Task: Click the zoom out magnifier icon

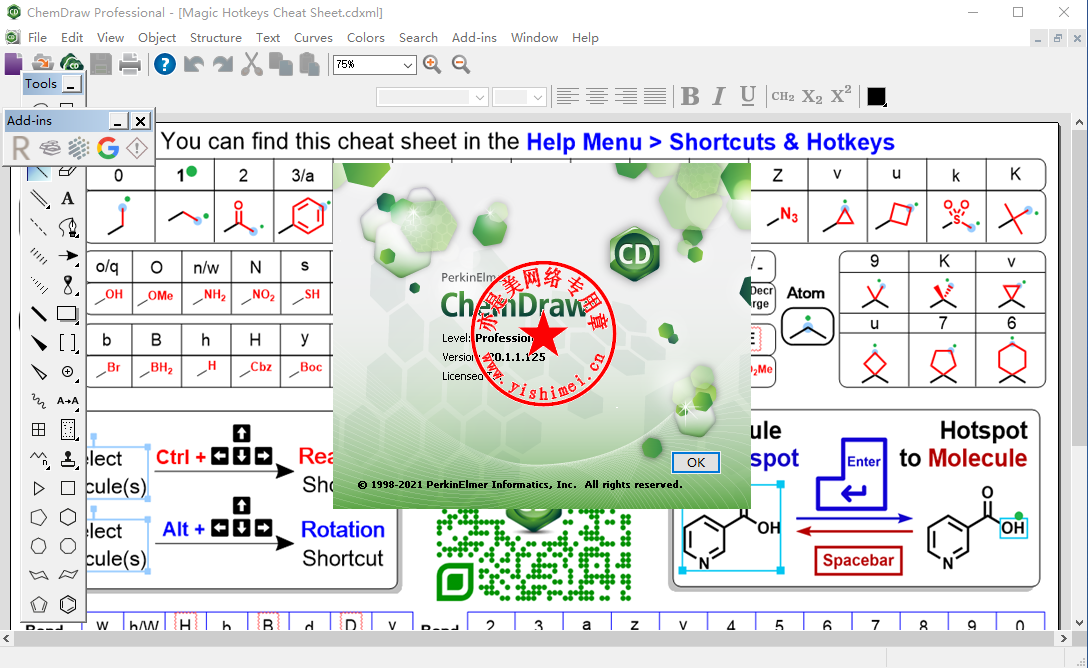Action: tap(461, 65)
